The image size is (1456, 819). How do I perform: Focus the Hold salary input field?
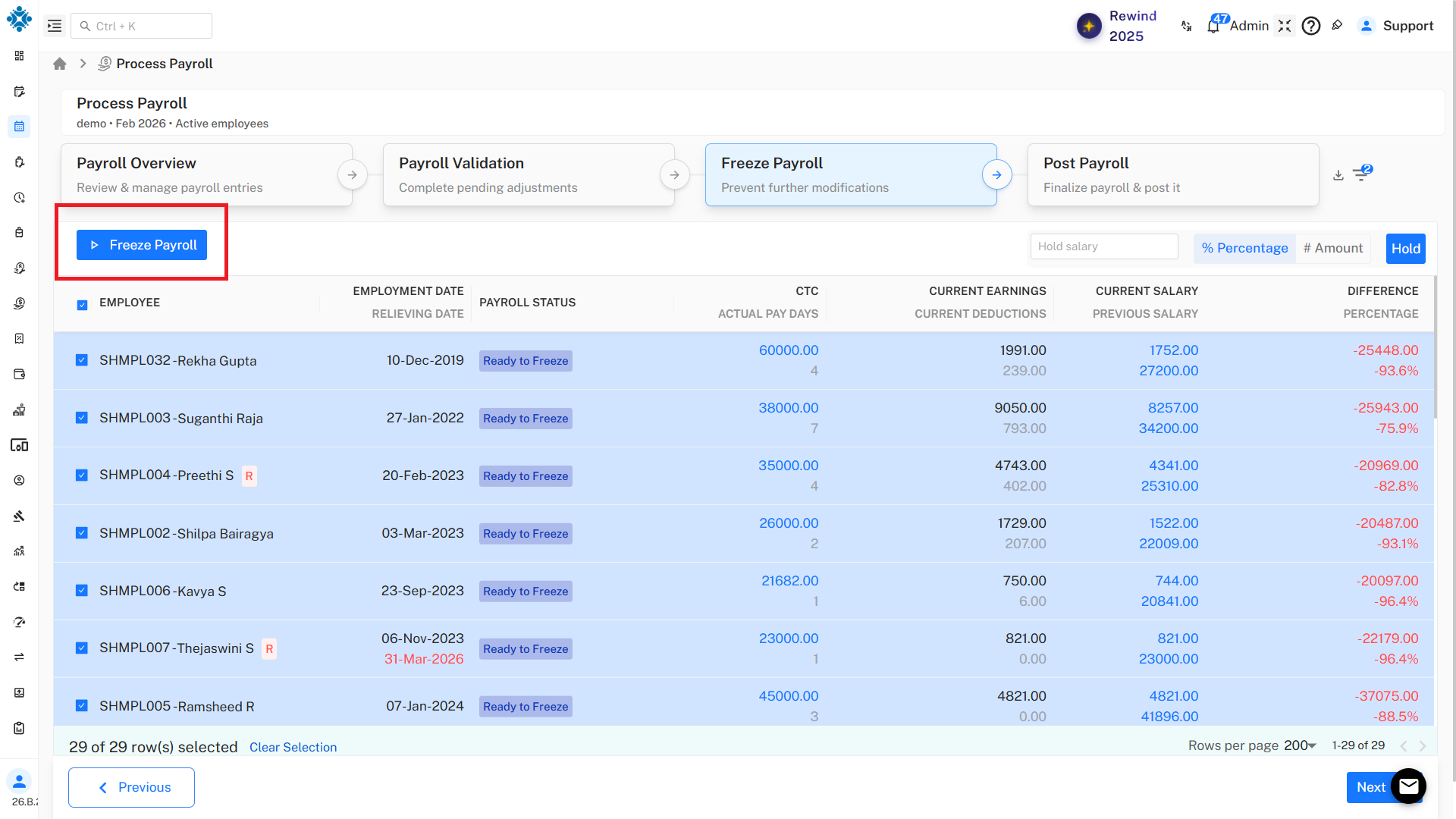[x=1103, y=246]
